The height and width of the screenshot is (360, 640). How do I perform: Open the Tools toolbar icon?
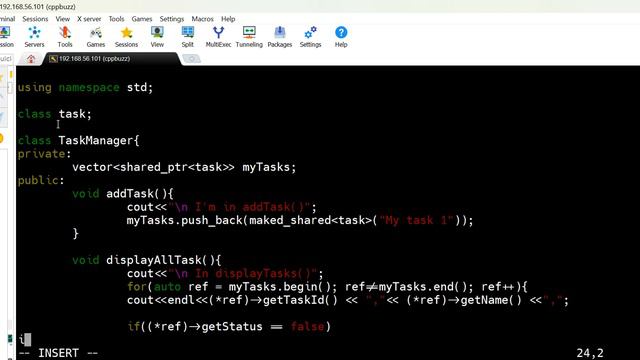click(65, 37)
